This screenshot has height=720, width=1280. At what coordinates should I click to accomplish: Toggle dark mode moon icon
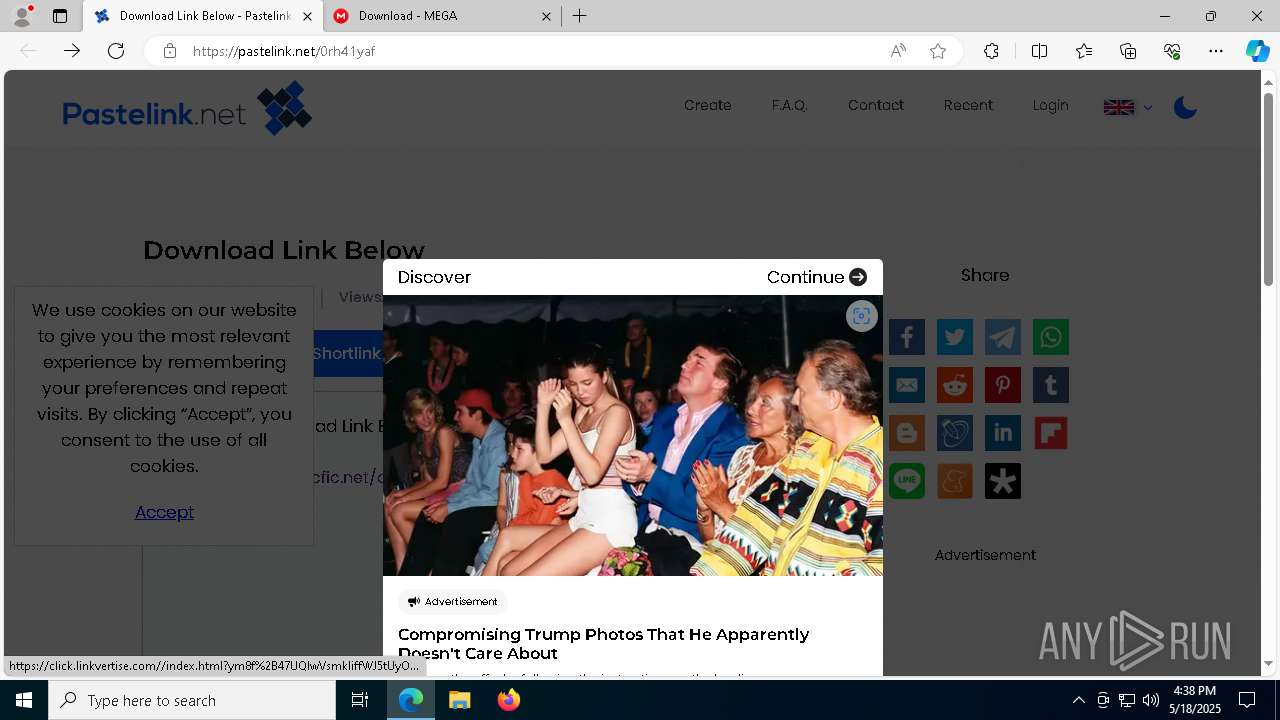pyautogui.click(x=1185, y=107)
